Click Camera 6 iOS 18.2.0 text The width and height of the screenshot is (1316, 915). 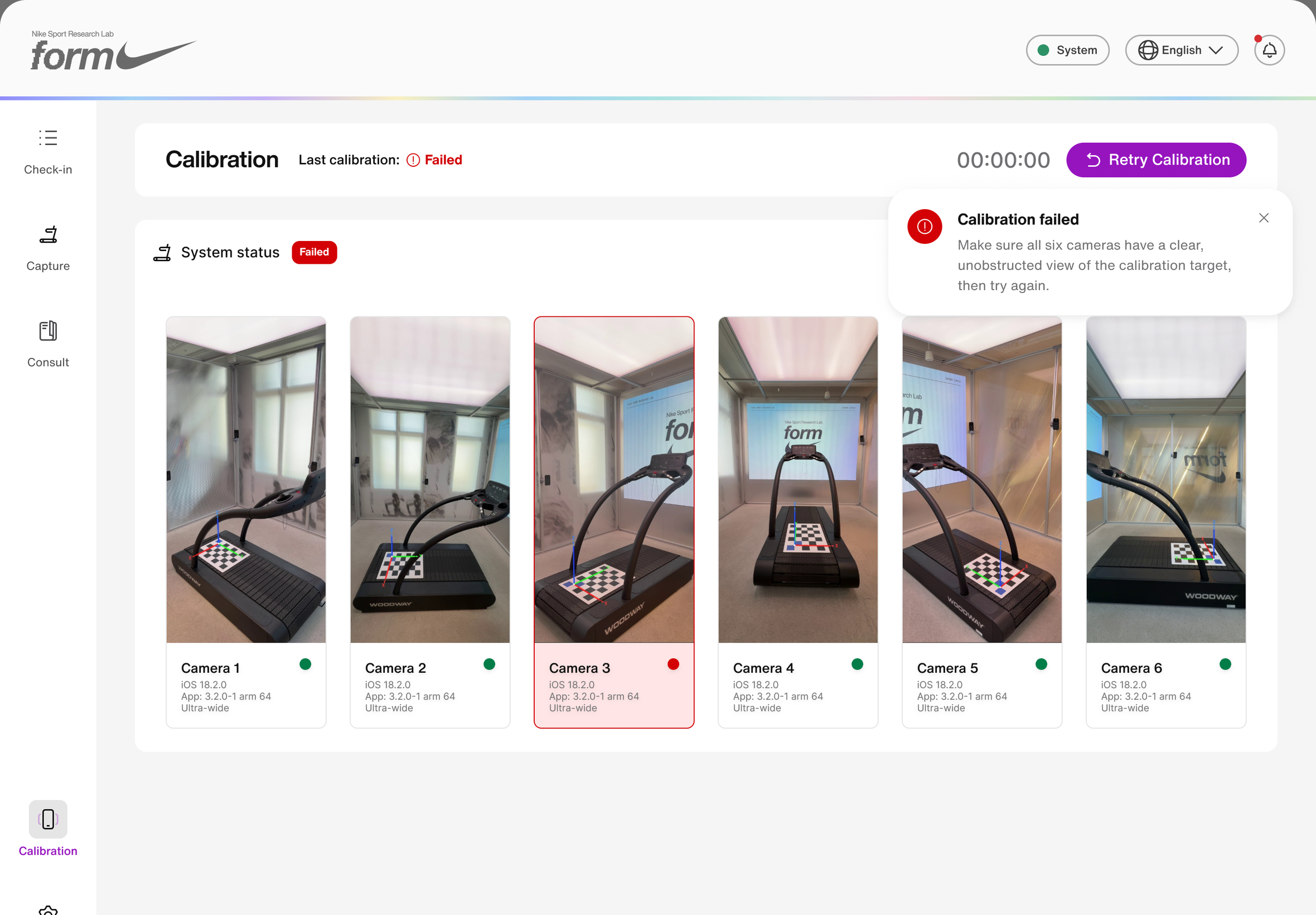[x=1123, y=685]
